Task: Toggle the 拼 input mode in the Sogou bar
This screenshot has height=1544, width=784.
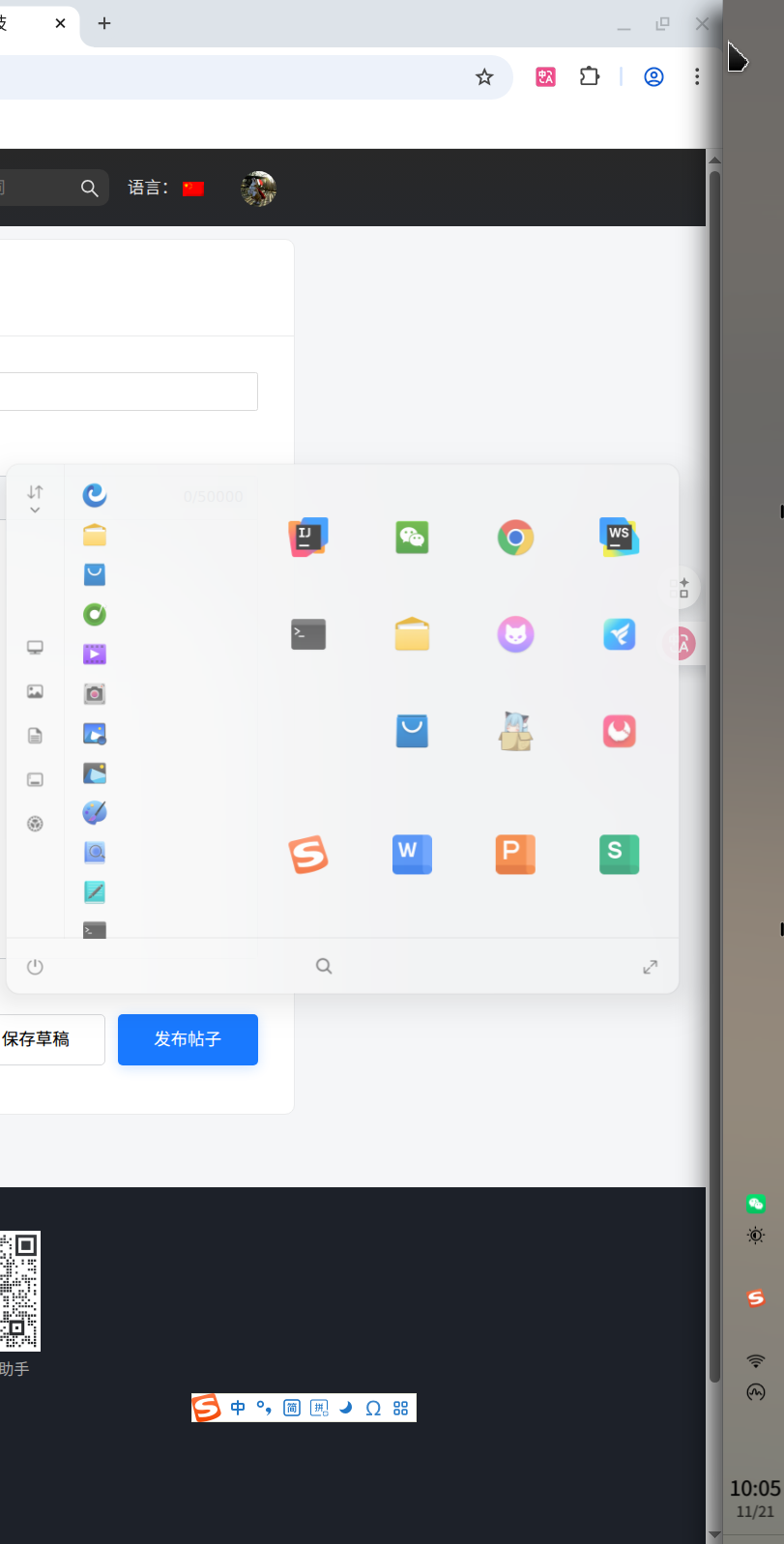Action: point(319,1408)
